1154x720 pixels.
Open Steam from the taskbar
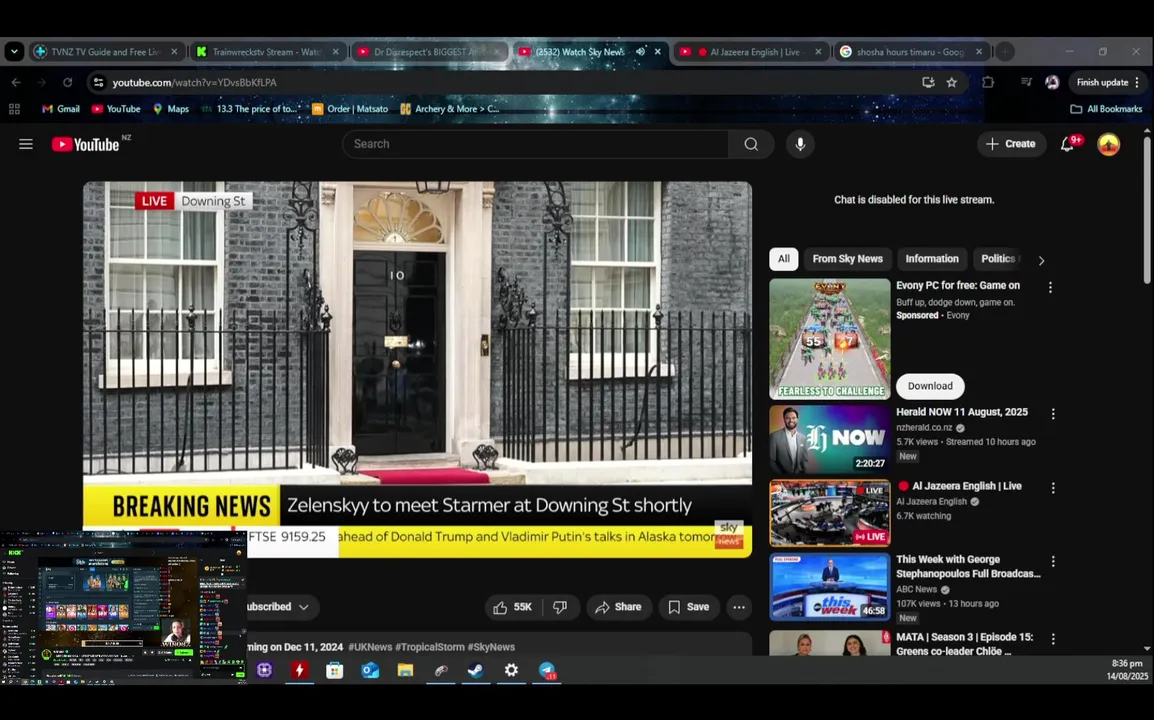point(475,670)
